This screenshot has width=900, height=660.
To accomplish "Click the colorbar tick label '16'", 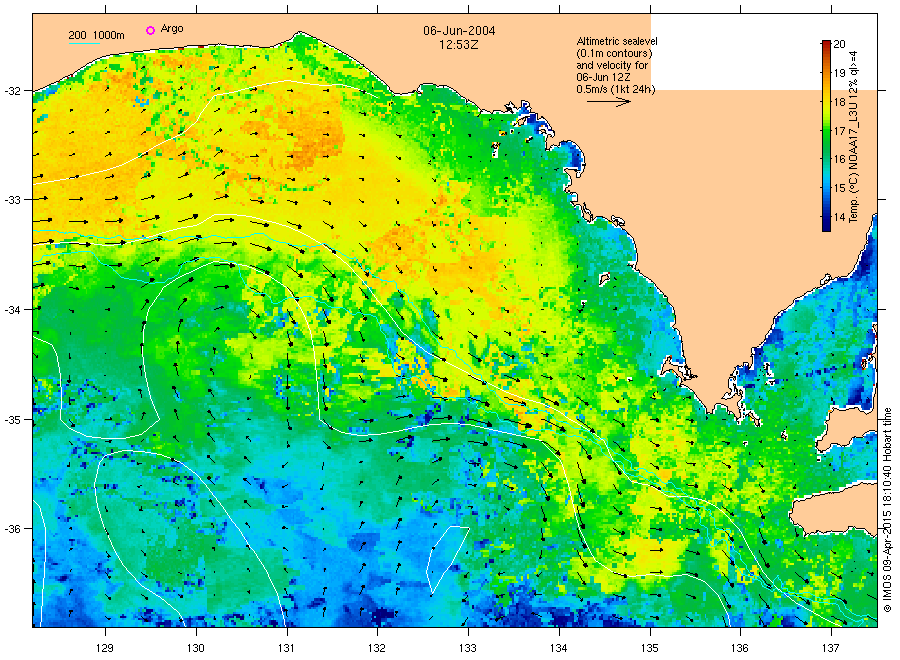I will (839, 159).
